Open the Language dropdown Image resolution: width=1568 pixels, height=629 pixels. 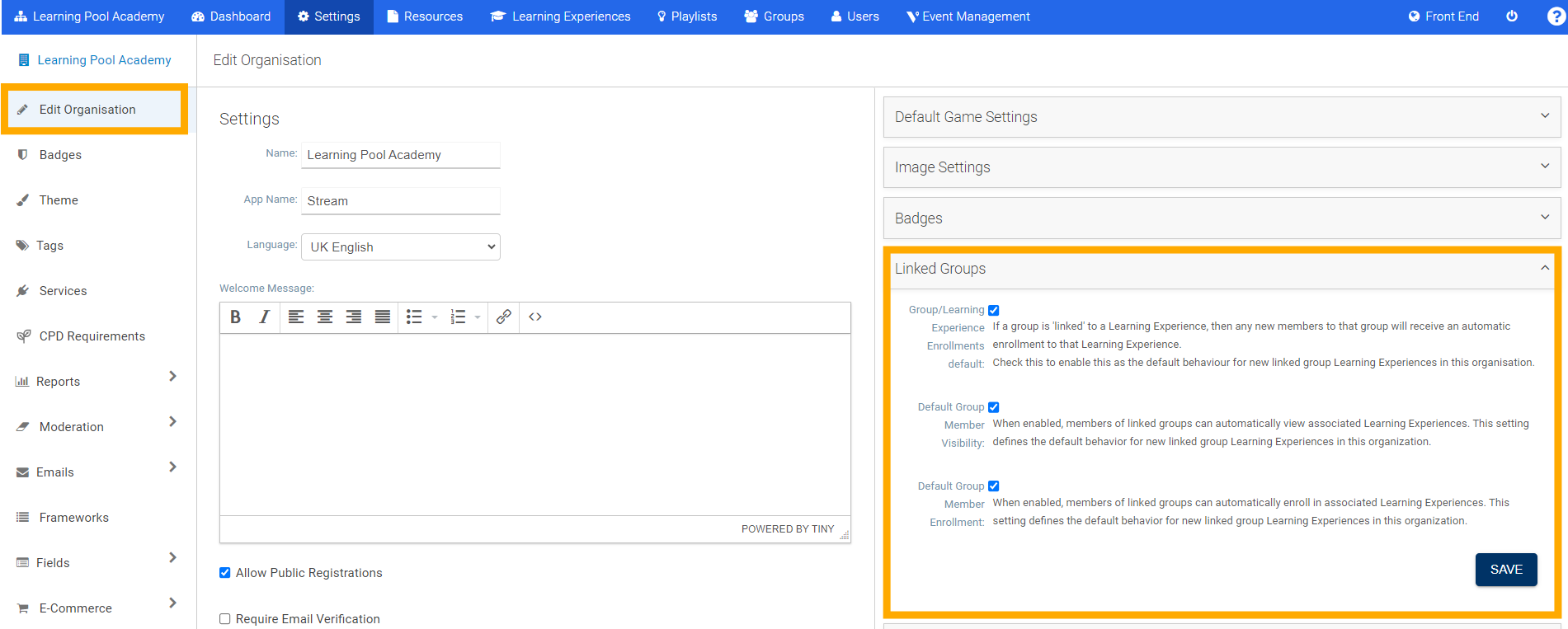(x=401, y=247)
